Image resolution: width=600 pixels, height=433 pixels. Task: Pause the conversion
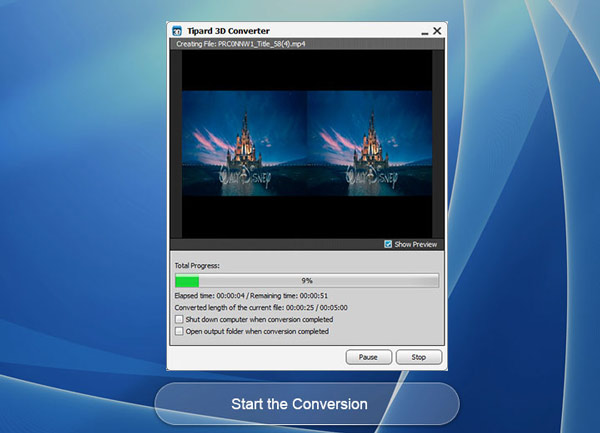click(x=368, y=357)
